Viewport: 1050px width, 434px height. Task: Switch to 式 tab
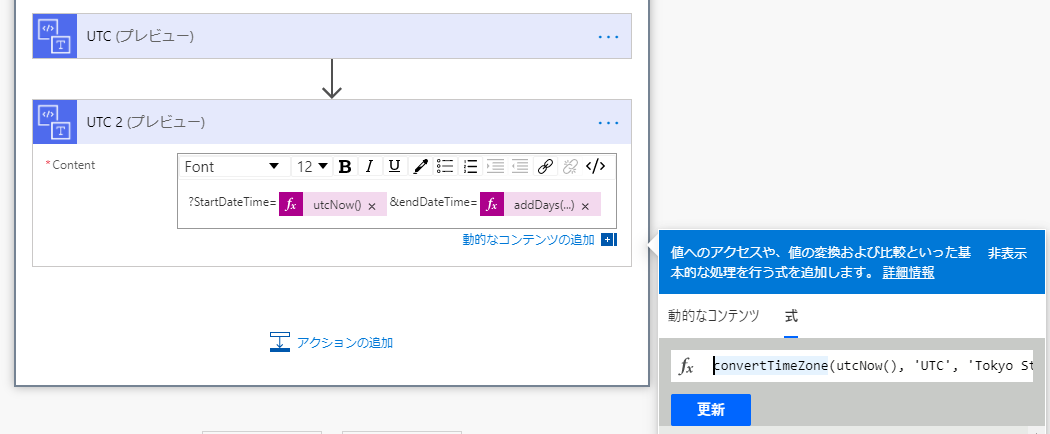tap(791, 316)
